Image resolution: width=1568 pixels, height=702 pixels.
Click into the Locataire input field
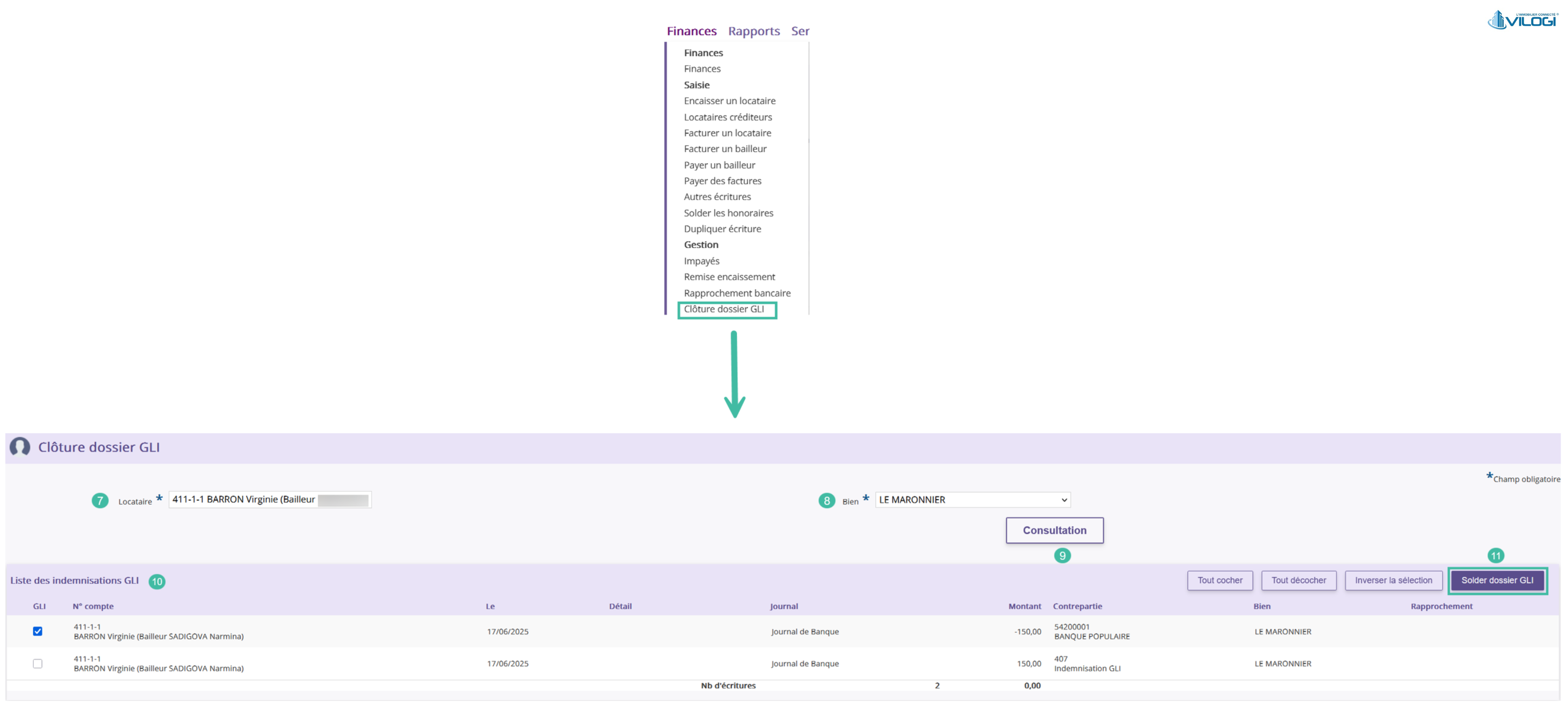pyautogui.click(x=270, y=499)
